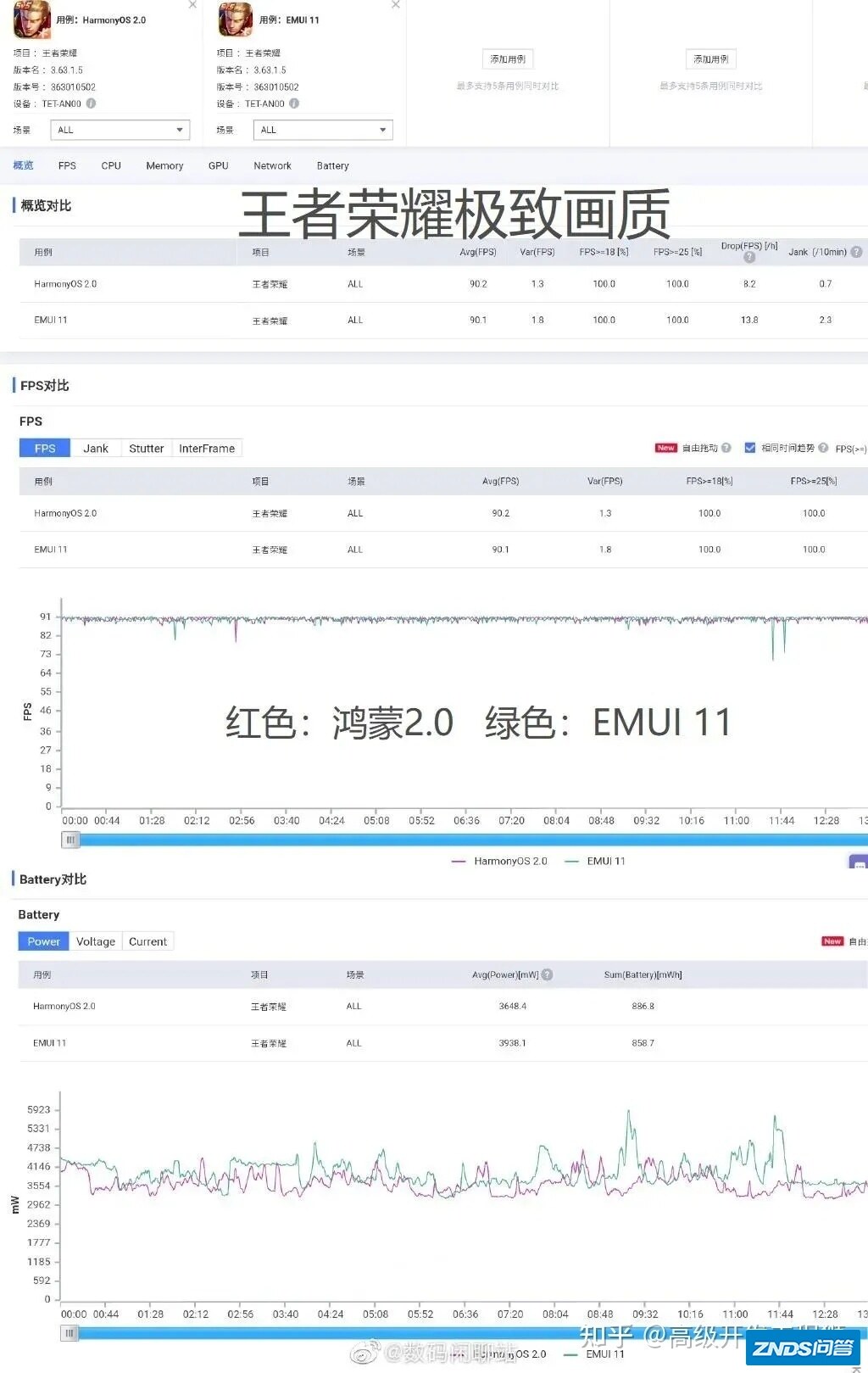868x1373 pixels.
Task: Open the Battery tab in top navigation
Action: (x=333, y=166)
